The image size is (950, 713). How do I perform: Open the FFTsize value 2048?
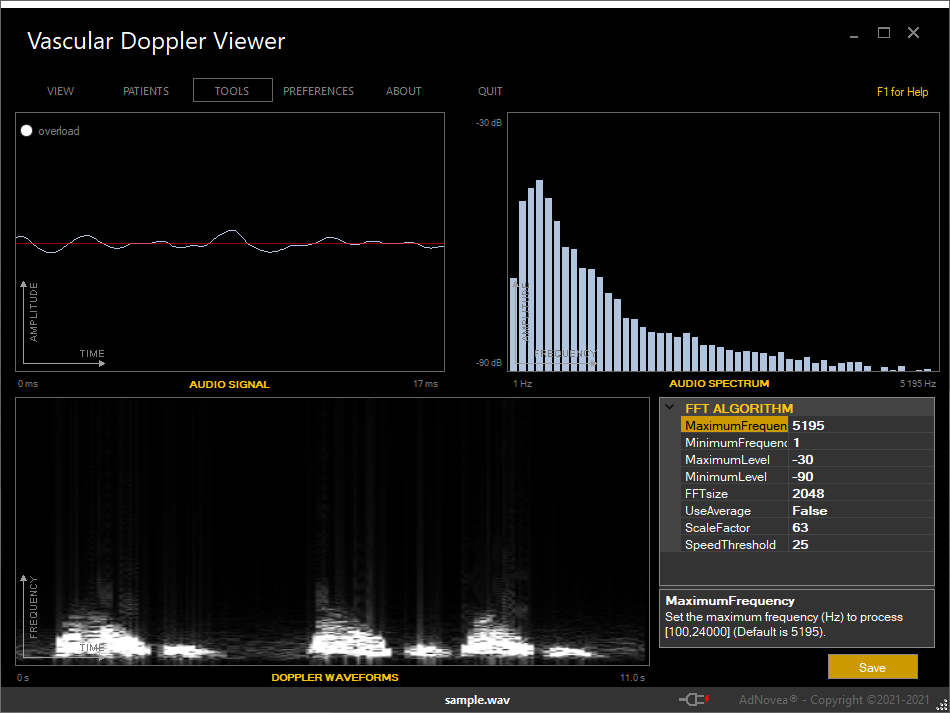point(861,493)
